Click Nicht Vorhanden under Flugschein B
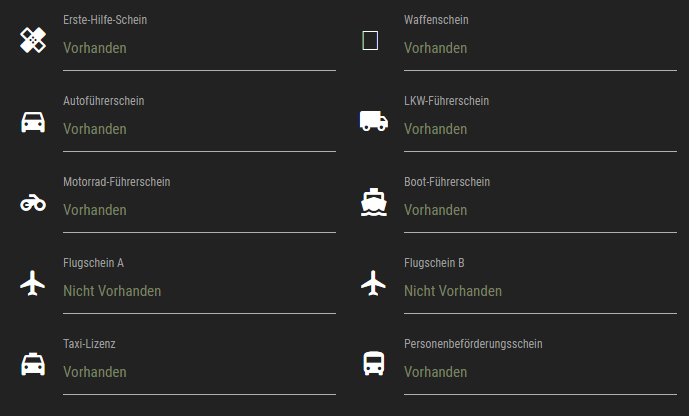The width and height of the screenshot is (689, 416). 453,291
